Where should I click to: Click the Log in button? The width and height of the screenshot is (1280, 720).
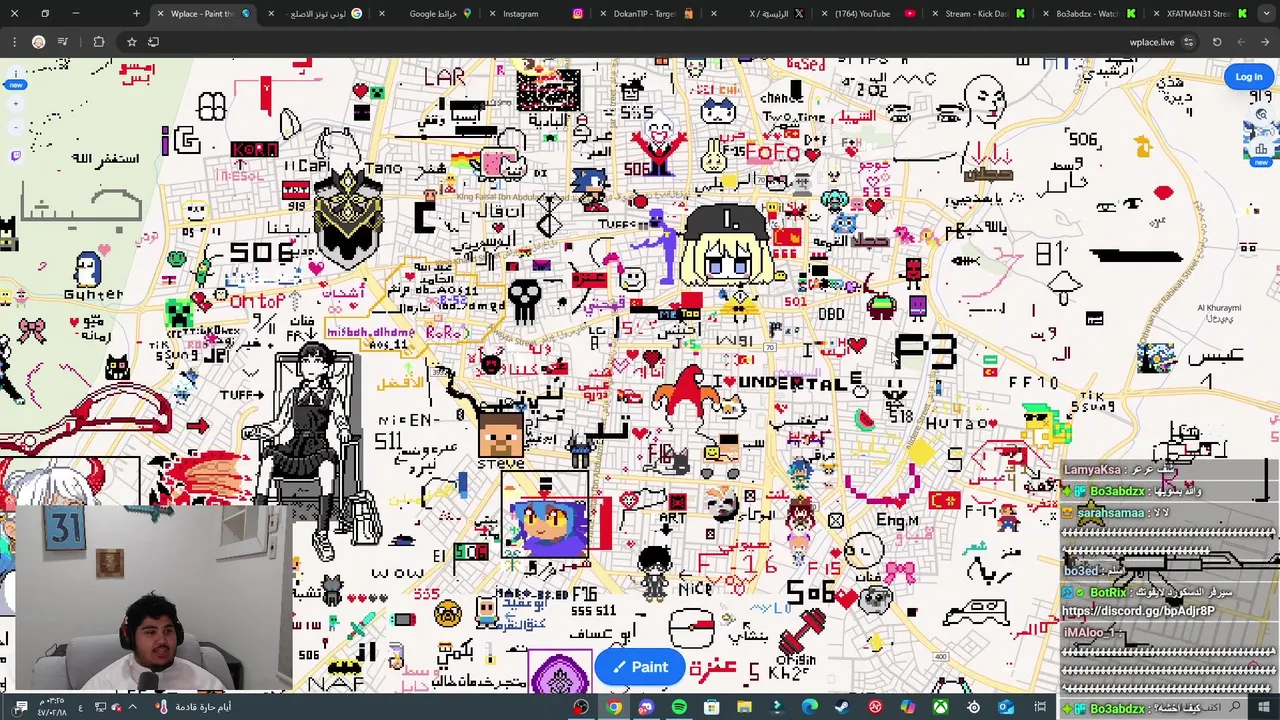coord(1248,77)
